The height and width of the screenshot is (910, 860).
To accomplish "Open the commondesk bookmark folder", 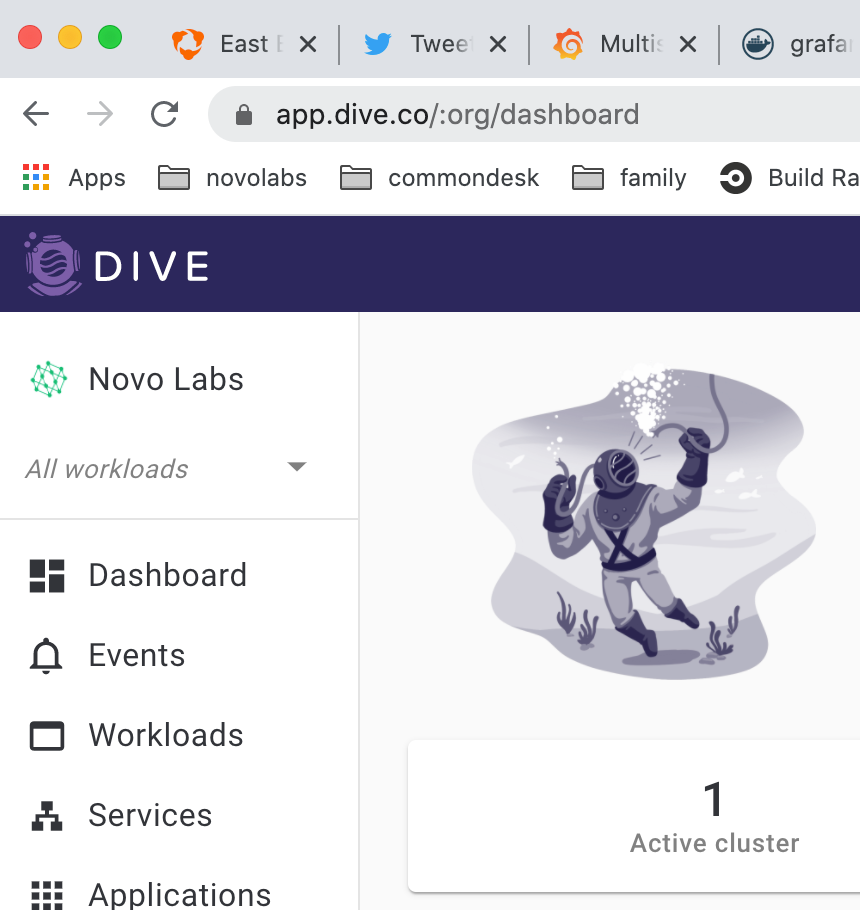I will pyautogui.click(x=439, y=178).
